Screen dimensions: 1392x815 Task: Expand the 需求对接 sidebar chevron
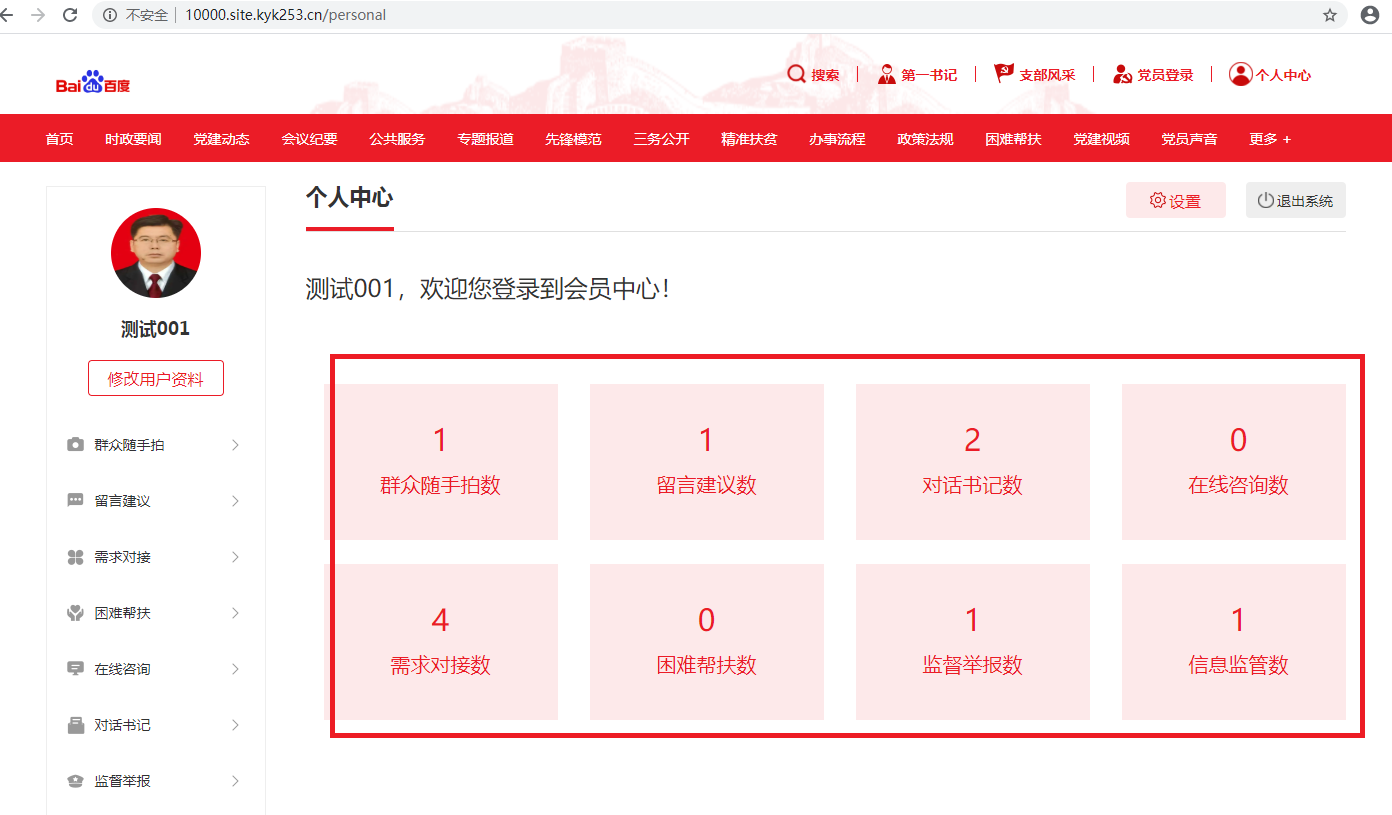pyautogui.click(x=235, y=557)
